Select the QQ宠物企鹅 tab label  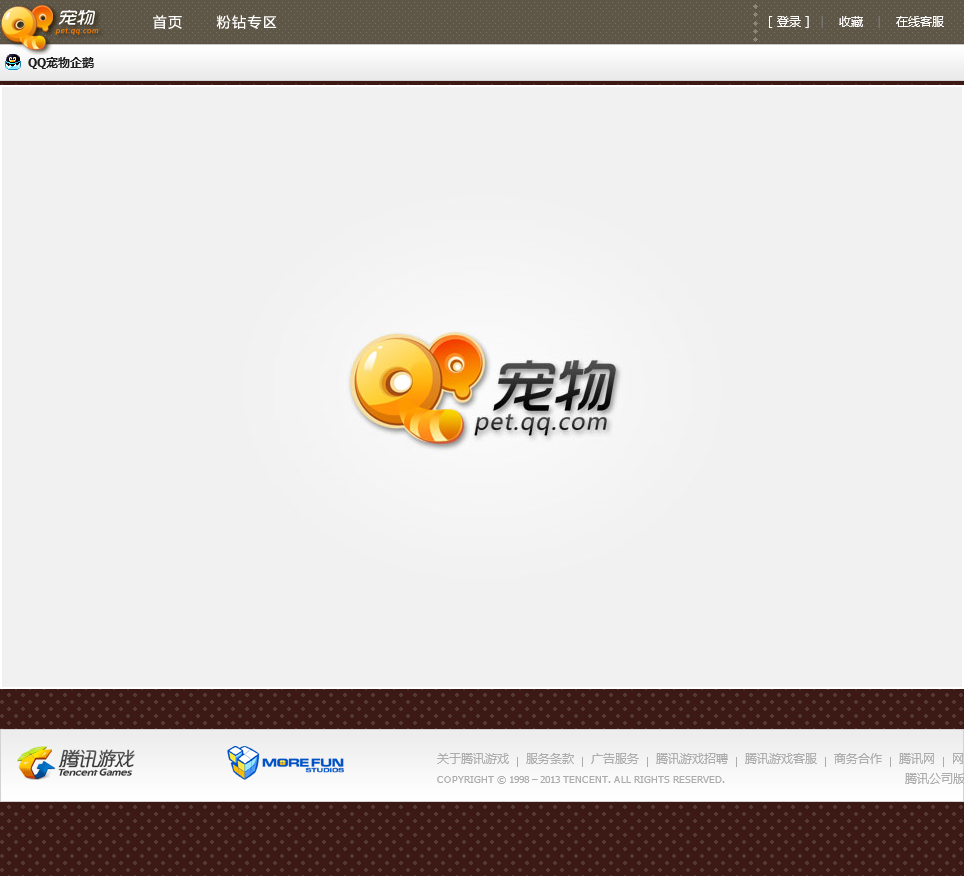point(61,63)
